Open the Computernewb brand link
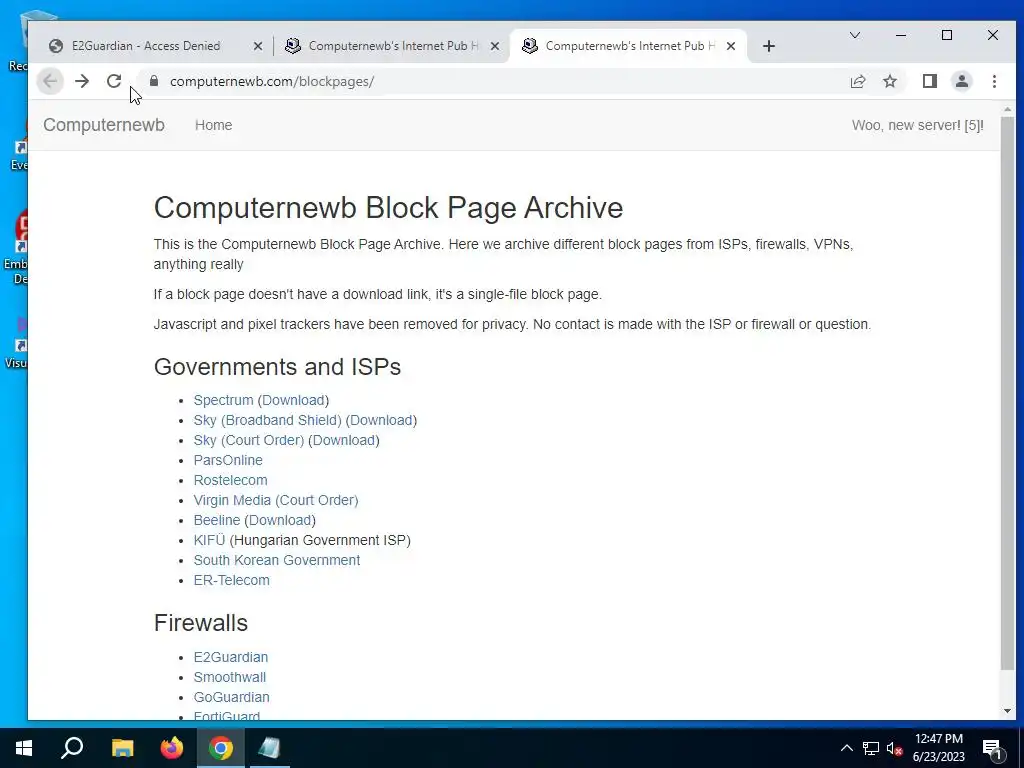This screenshot has height=768, width=1024. pos(104,125)
